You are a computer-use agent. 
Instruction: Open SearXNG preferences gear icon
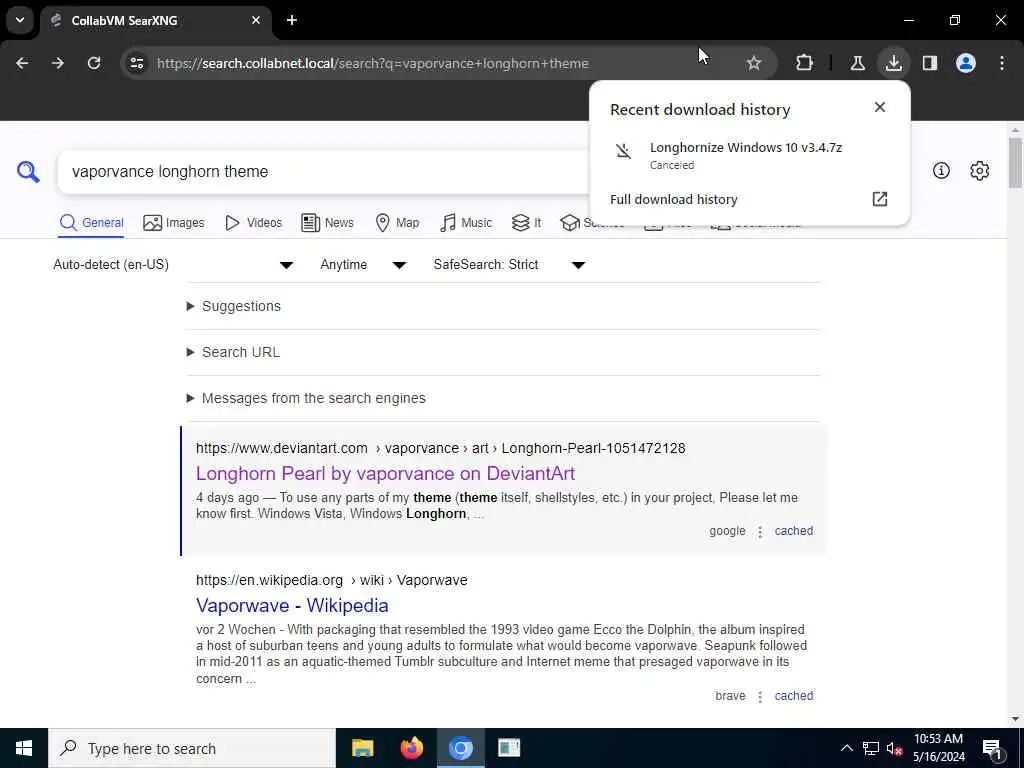pyautogui.click(x=979, y=171)
